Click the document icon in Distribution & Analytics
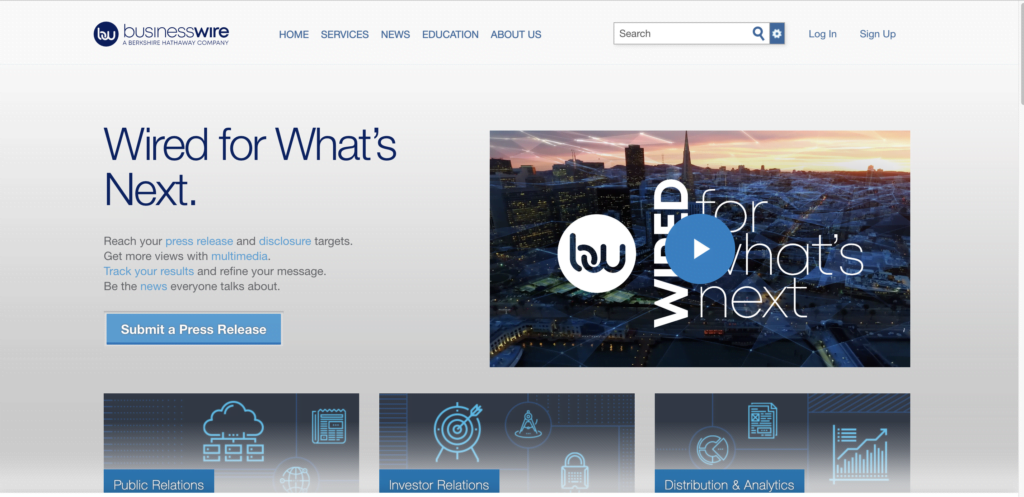1024x497 pixels. [x=762, y=421]
